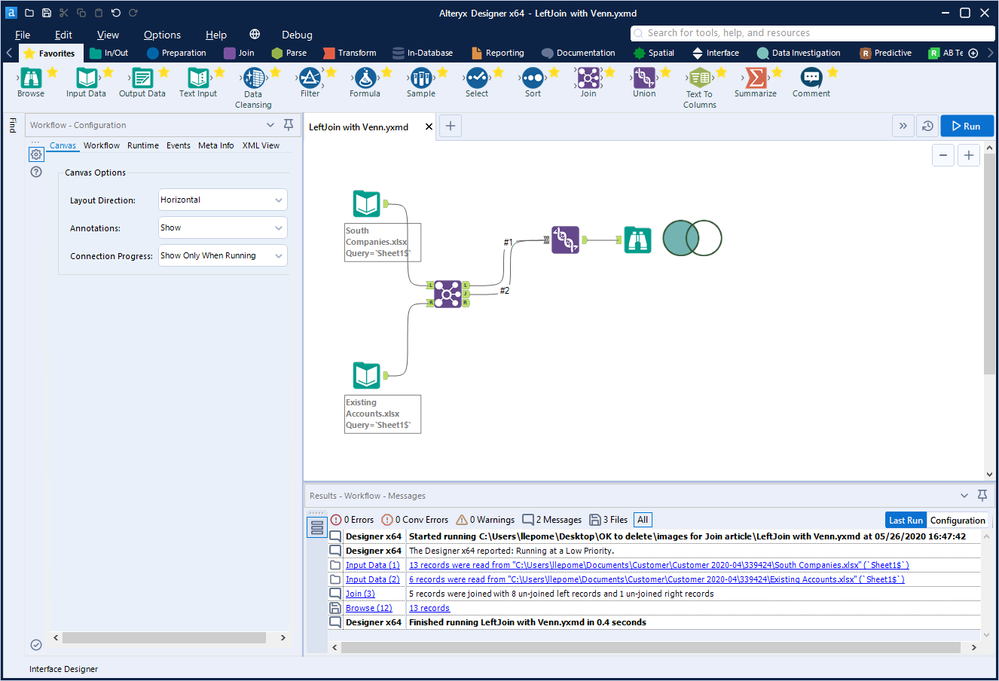Screen dimensions: 999x681
Task: Open the Options menu
Action: click(x=162, y=35)
